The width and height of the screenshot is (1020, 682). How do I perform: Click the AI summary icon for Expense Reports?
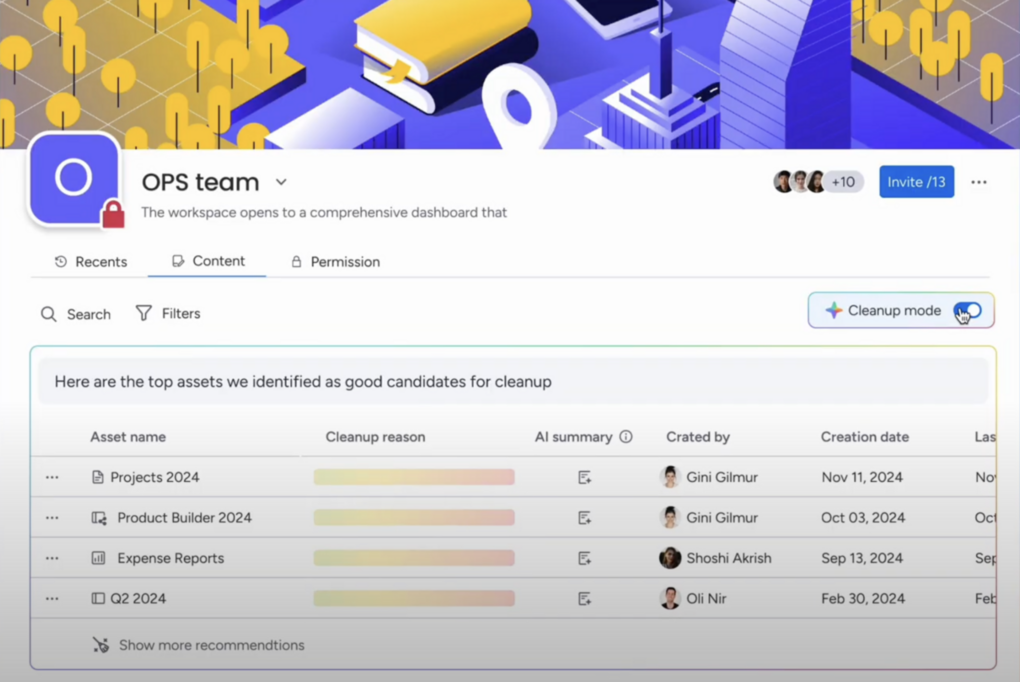[x=585, y=558]
